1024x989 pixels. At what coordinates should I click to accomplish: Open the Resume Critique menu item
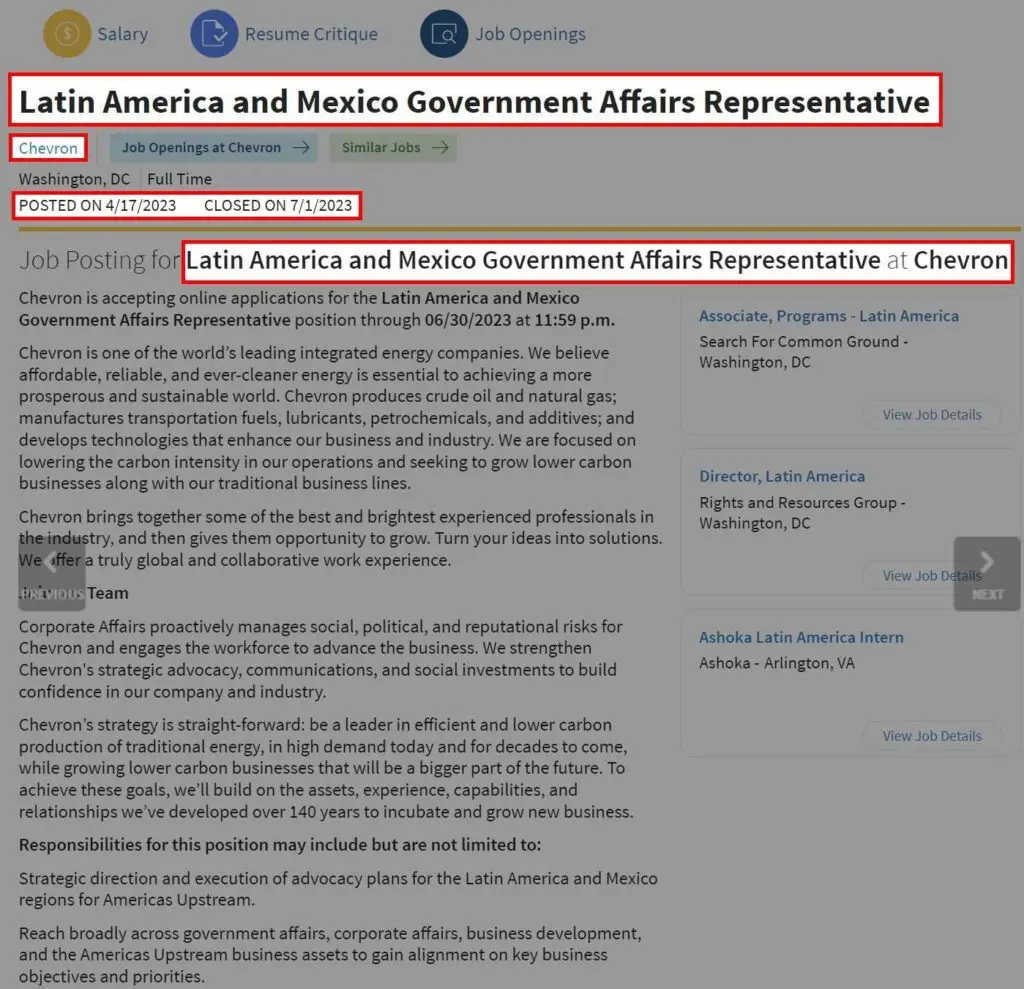pyautogui.click(x=311, y=34)
